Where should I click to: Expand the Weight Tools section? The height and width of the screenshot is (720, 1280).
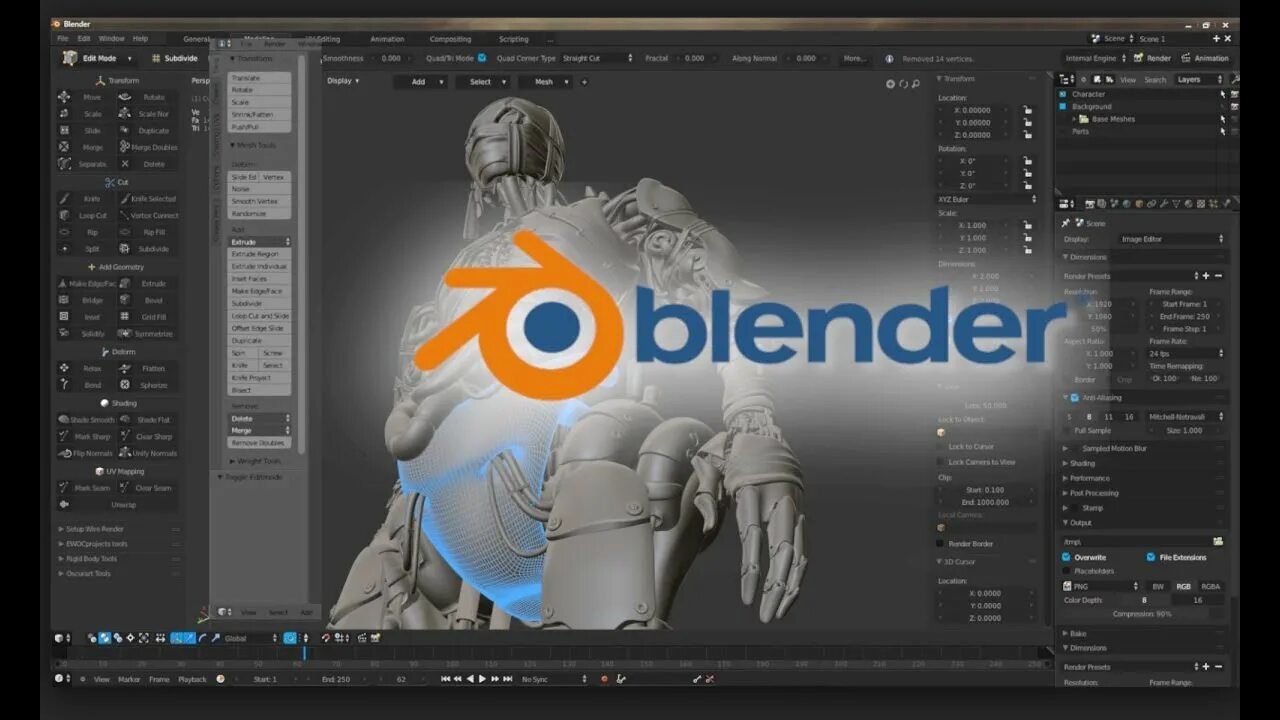coord(257,461)
